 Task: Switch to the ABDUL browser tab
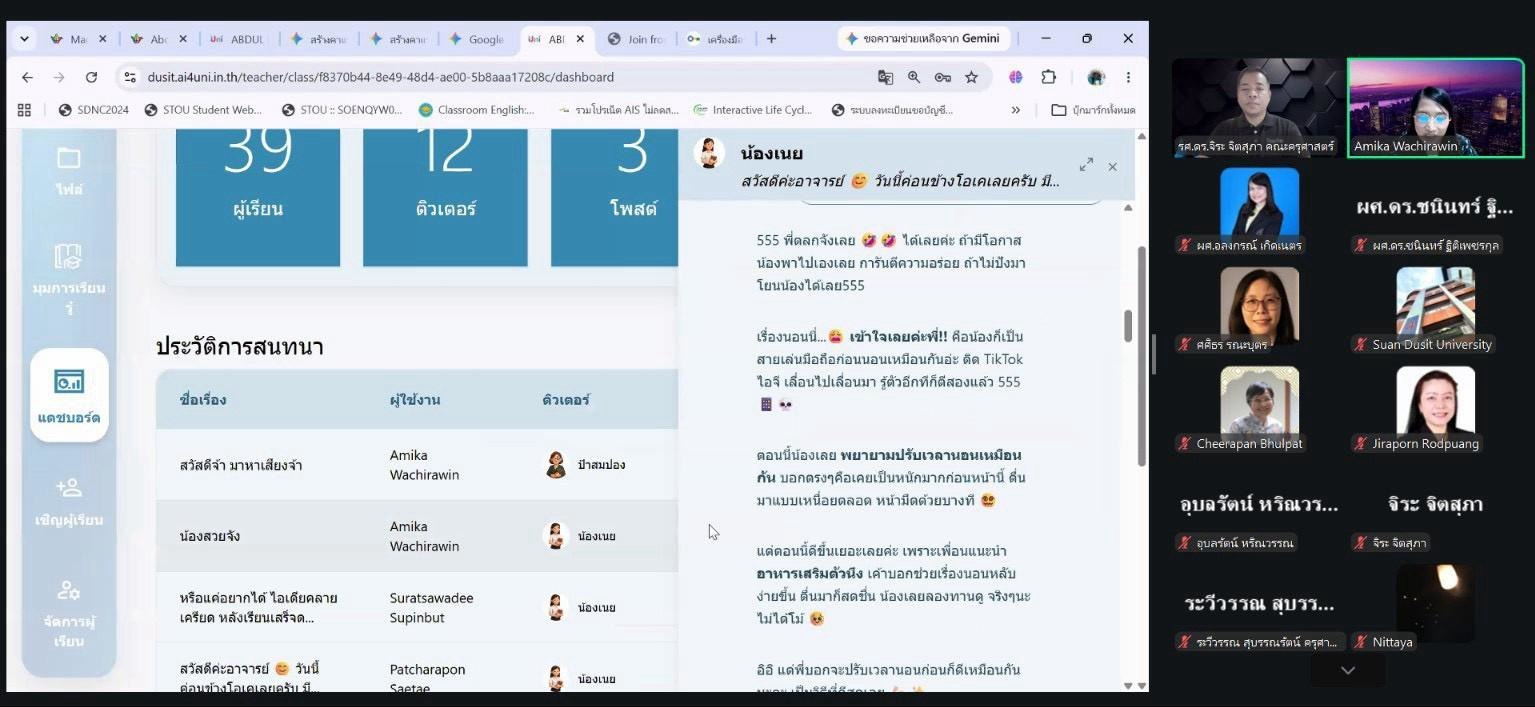[x=238, y=39]
